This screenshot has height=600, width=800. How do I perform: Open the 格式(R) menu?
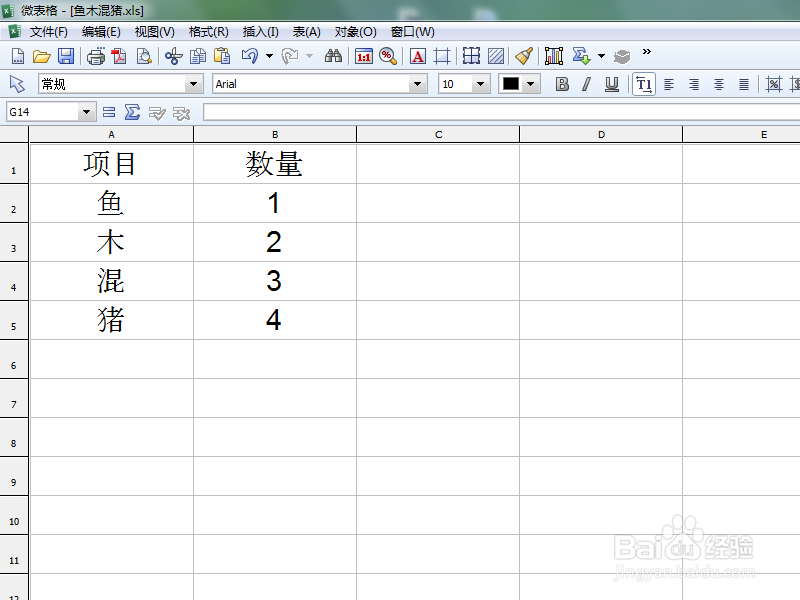(208, 32)
